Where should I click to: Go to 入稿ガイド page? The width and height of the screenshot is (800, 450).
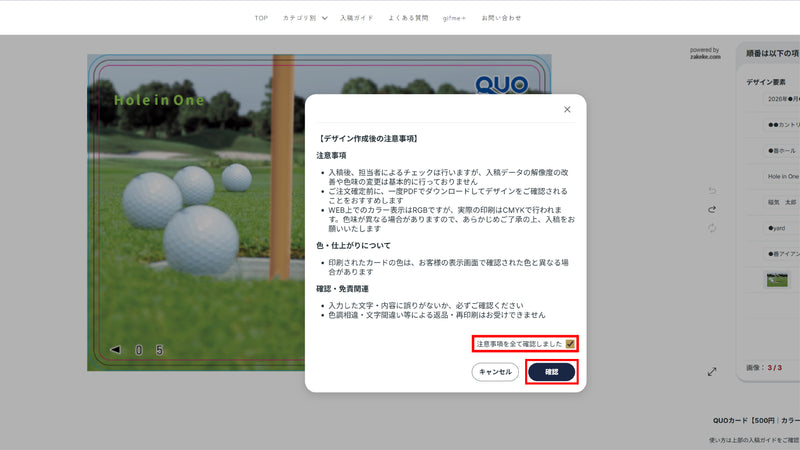[x=357, y=18]
